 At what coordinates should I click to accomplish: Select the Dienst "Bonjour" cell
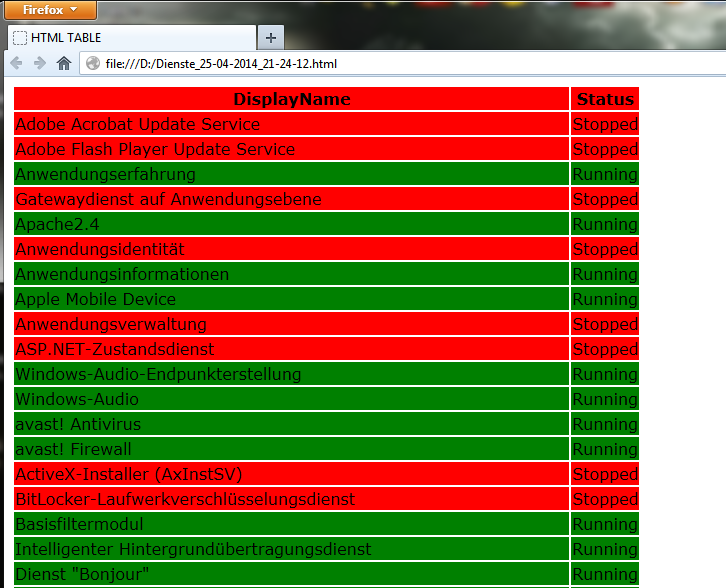(291, 574)
